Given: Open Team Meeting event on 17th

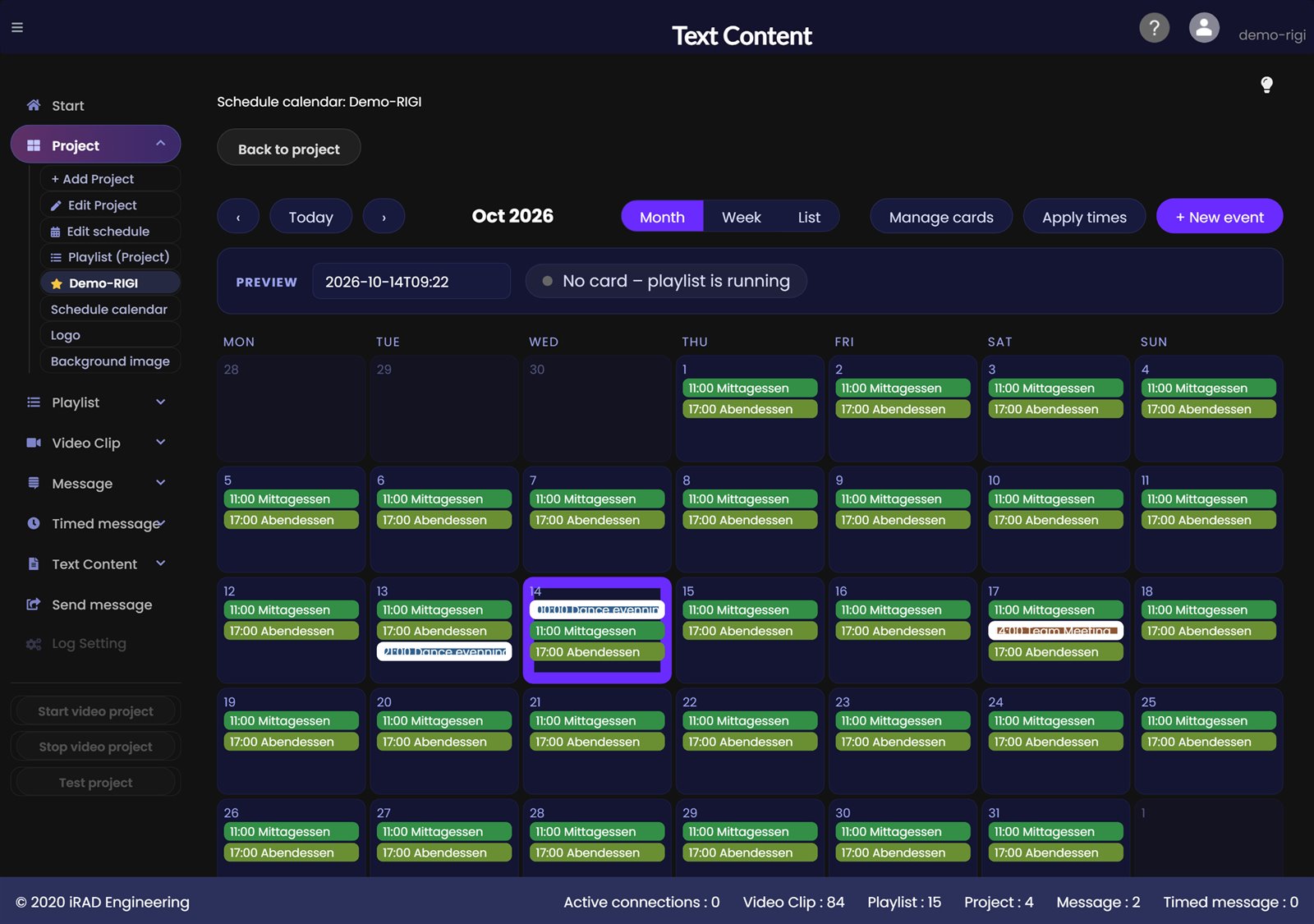Looking at the screenshot, I should click(x=1055, y=631).
